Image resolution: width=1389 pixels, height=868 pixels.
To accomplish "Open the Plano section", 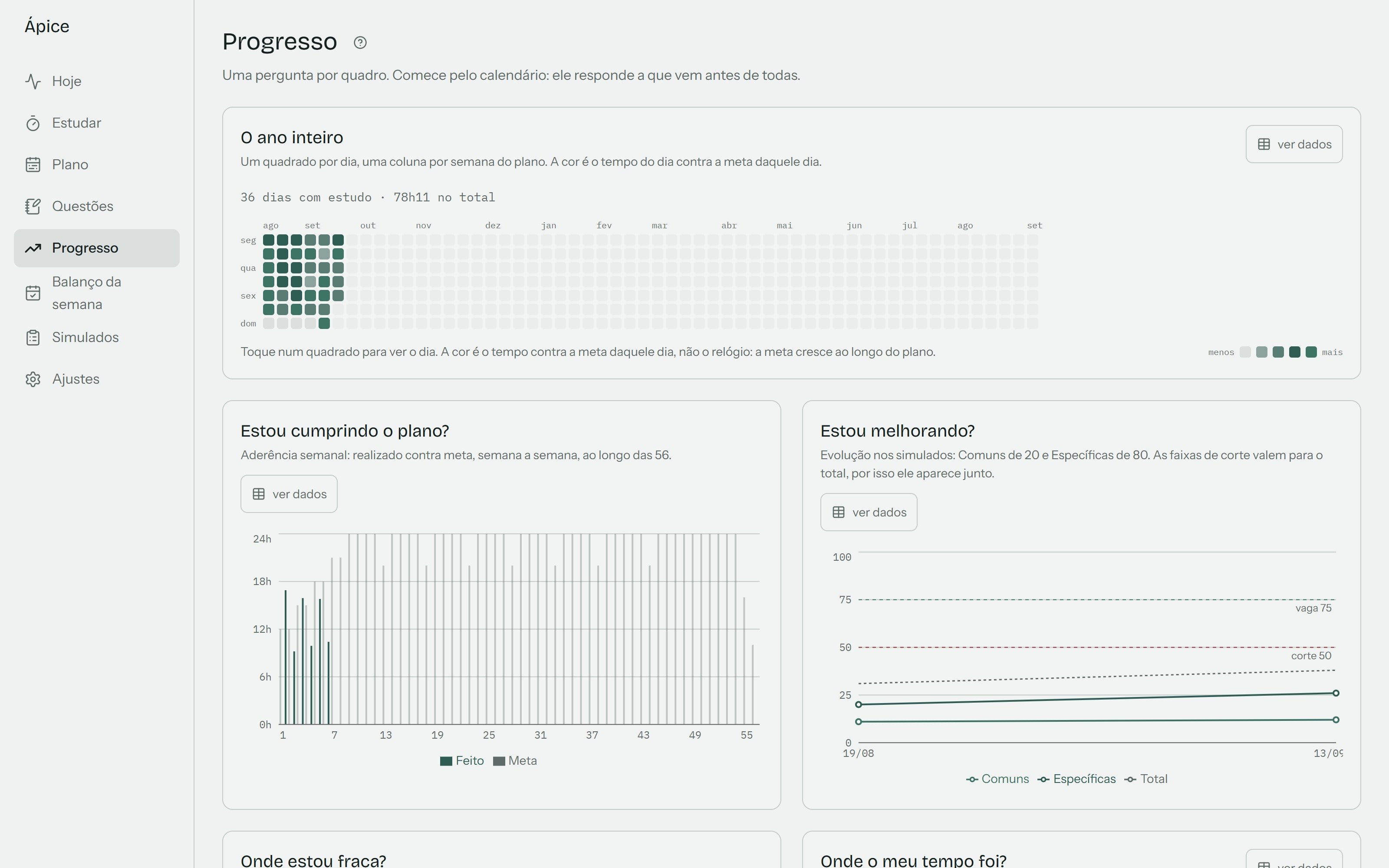I will tap(96, 165).
